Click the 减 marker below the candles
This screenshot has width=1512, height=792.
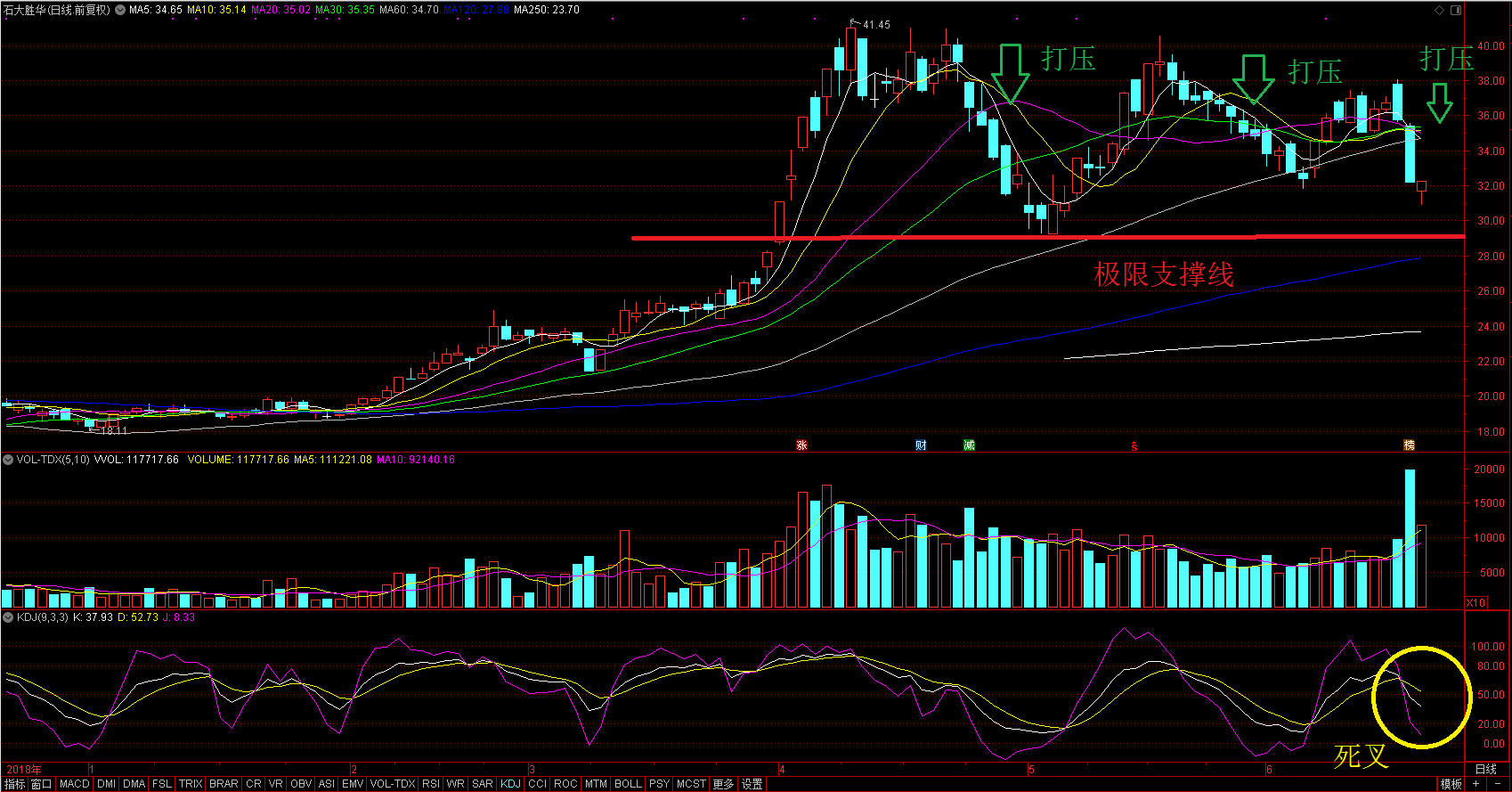969,445
